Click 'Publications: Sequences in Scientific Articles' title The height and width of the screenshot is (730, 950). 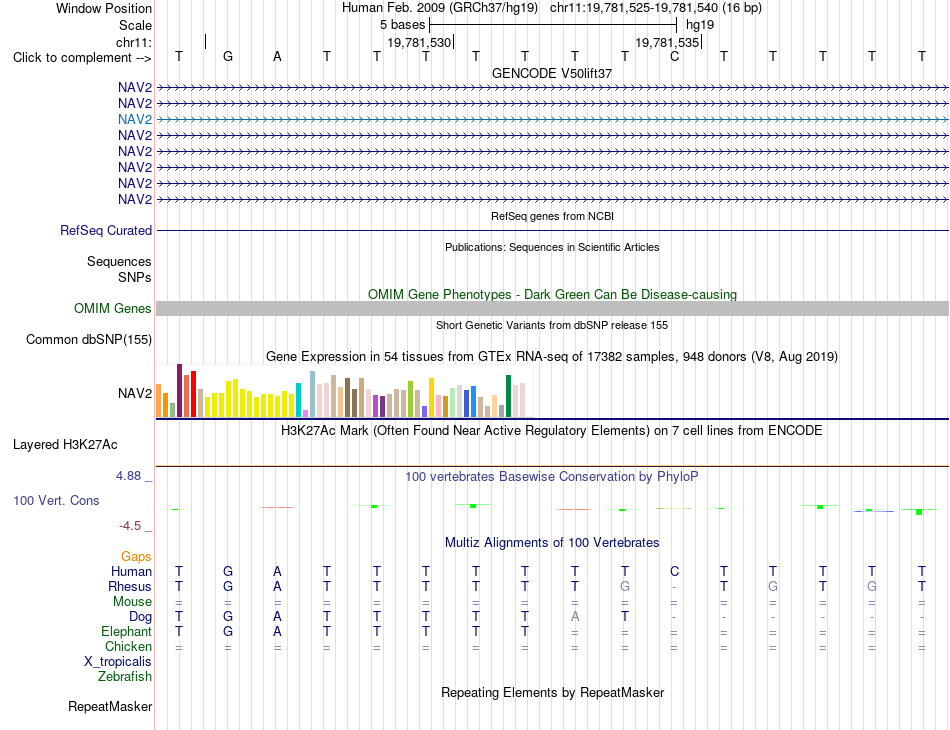(x=552, y=247)
